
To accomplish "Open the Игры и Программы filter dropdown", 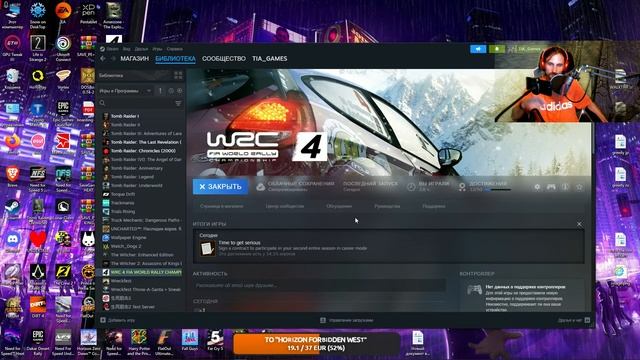I will (x=125, y=91).
